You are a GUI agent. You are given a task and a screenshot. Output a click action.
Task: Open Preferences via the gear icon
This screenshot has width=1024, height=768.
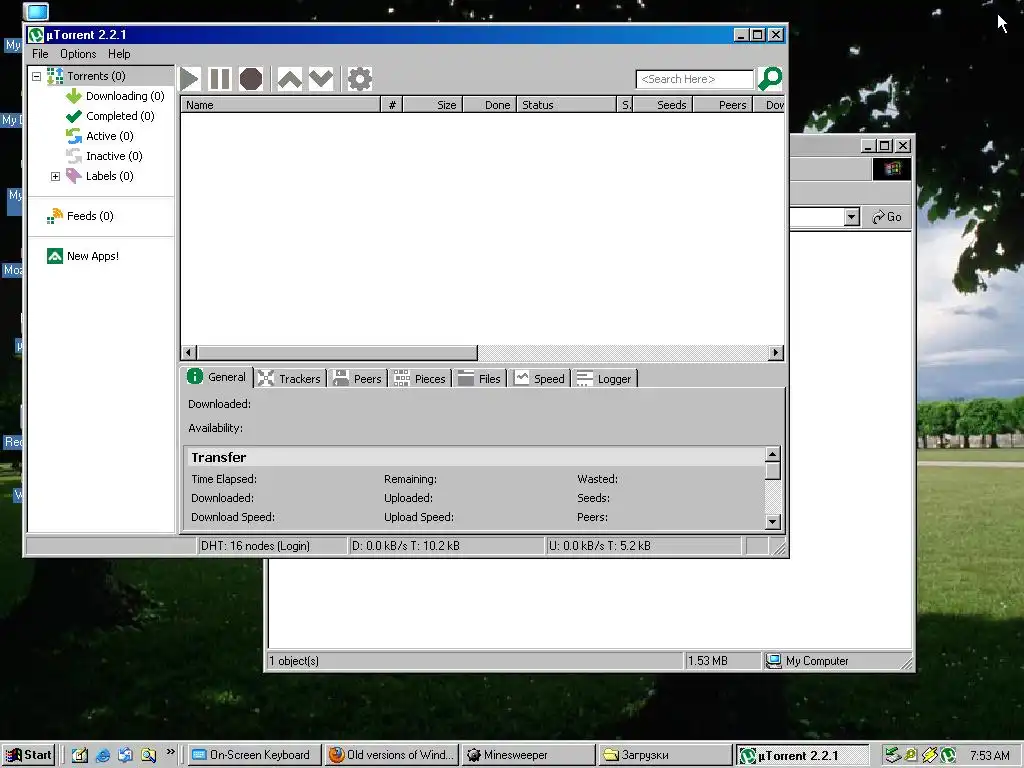tap(359, 79)
